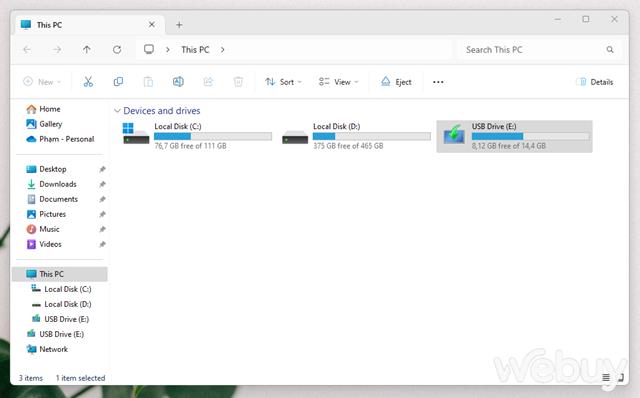
Task: Click the Copy icon in toolbar
Action: coord(118,82)
